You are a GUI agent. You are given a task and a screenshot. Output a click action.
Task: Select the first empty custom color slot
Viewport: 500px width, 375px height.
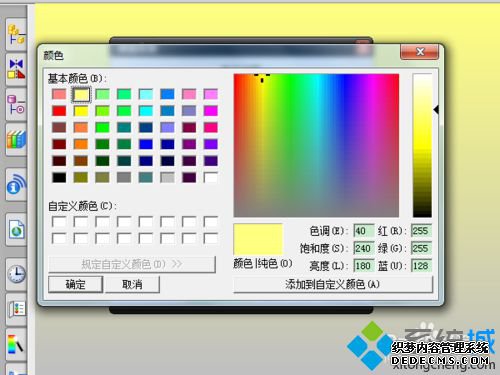(x=59, y=222)
